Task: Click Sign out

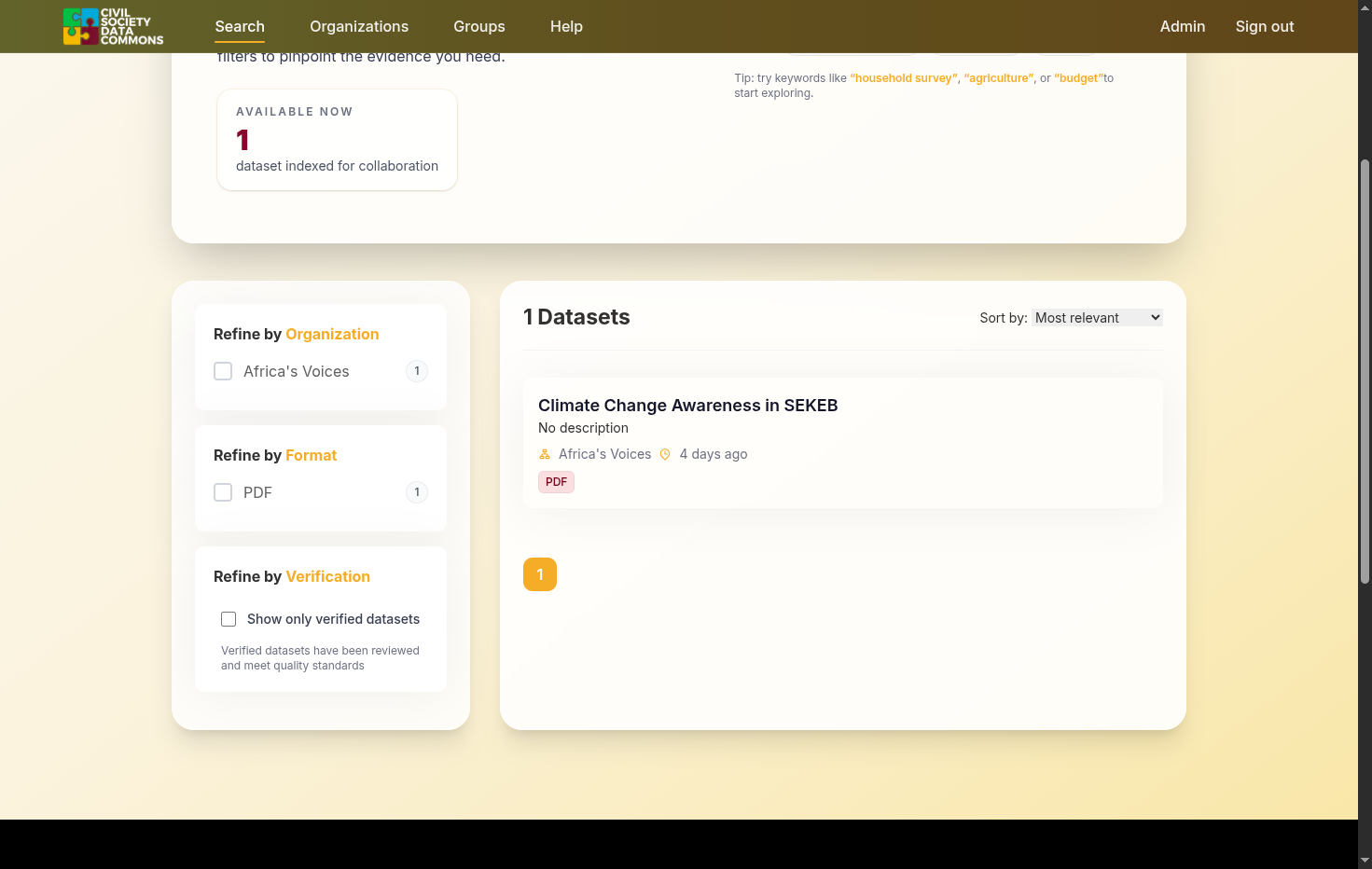Action: click(x=1265, y=26)
